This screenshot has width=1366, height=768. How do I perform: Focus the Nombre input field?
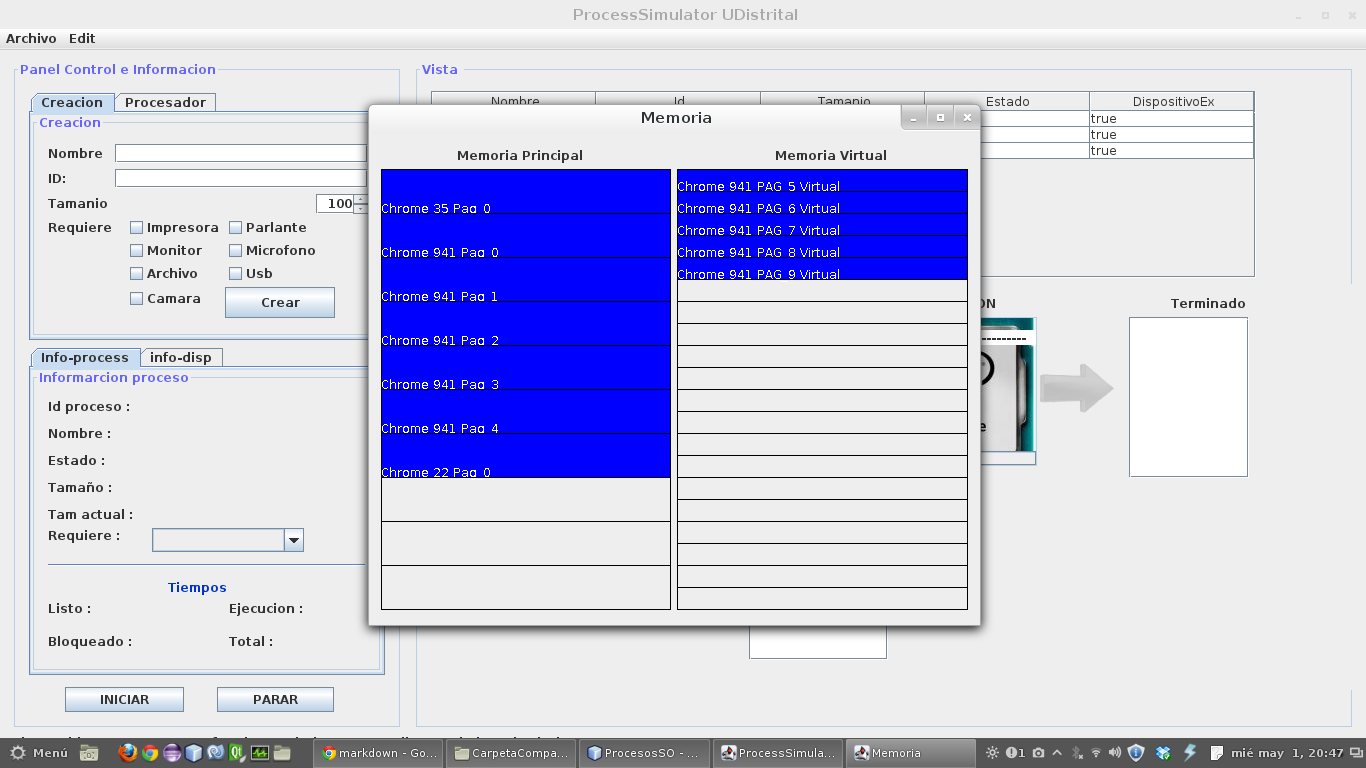pyautogui.click(x=241, y=153)
